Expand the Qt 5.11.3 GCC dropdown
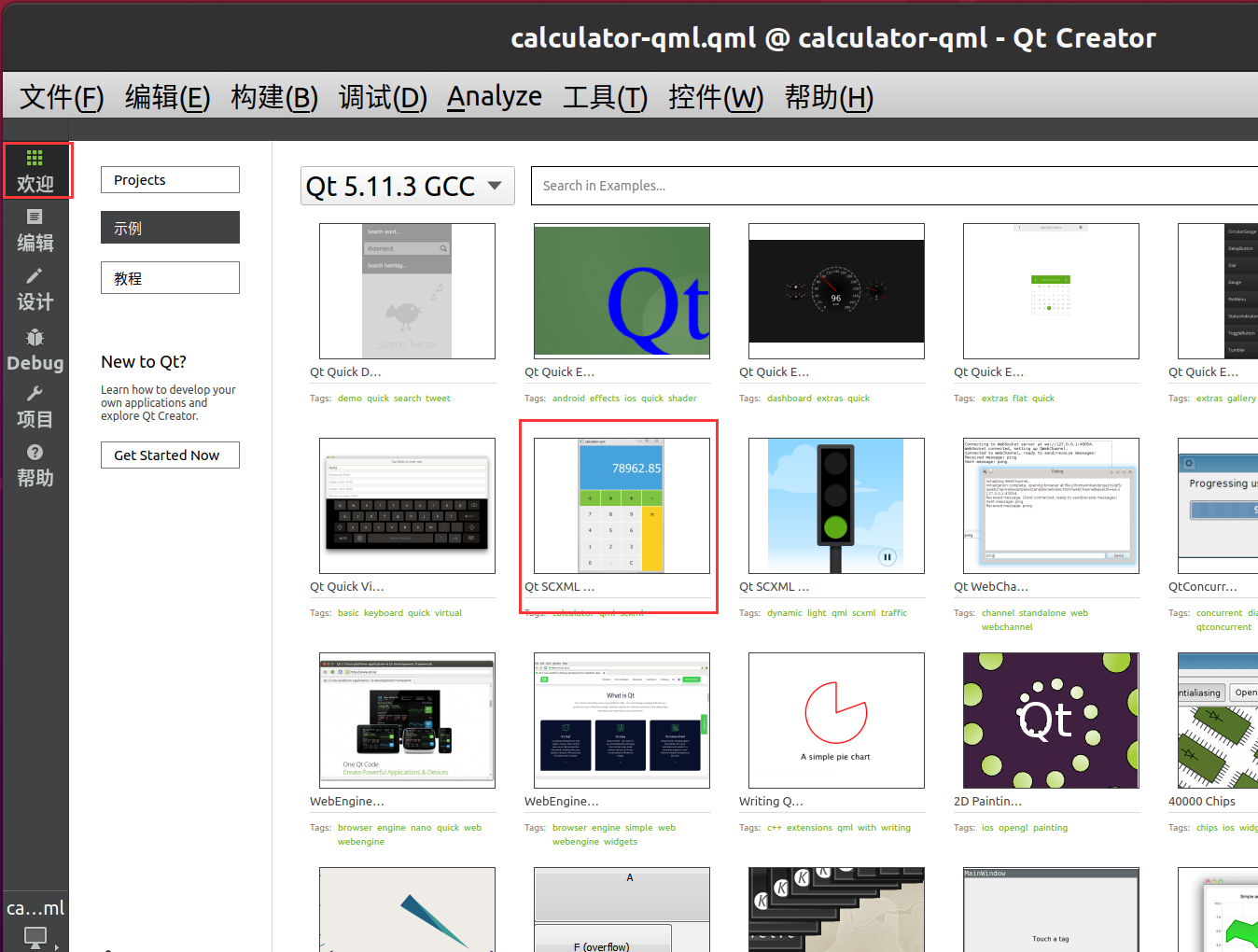The image size is (1258, 952). point(407,186)
